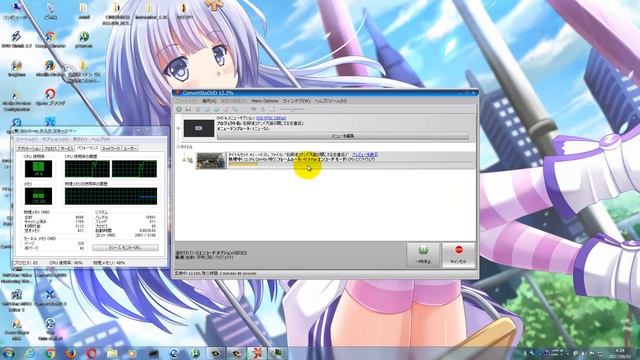Click the red Opera icon on the taskbar
Viewport: 640px width, 360px height.
tap(91, 353)
